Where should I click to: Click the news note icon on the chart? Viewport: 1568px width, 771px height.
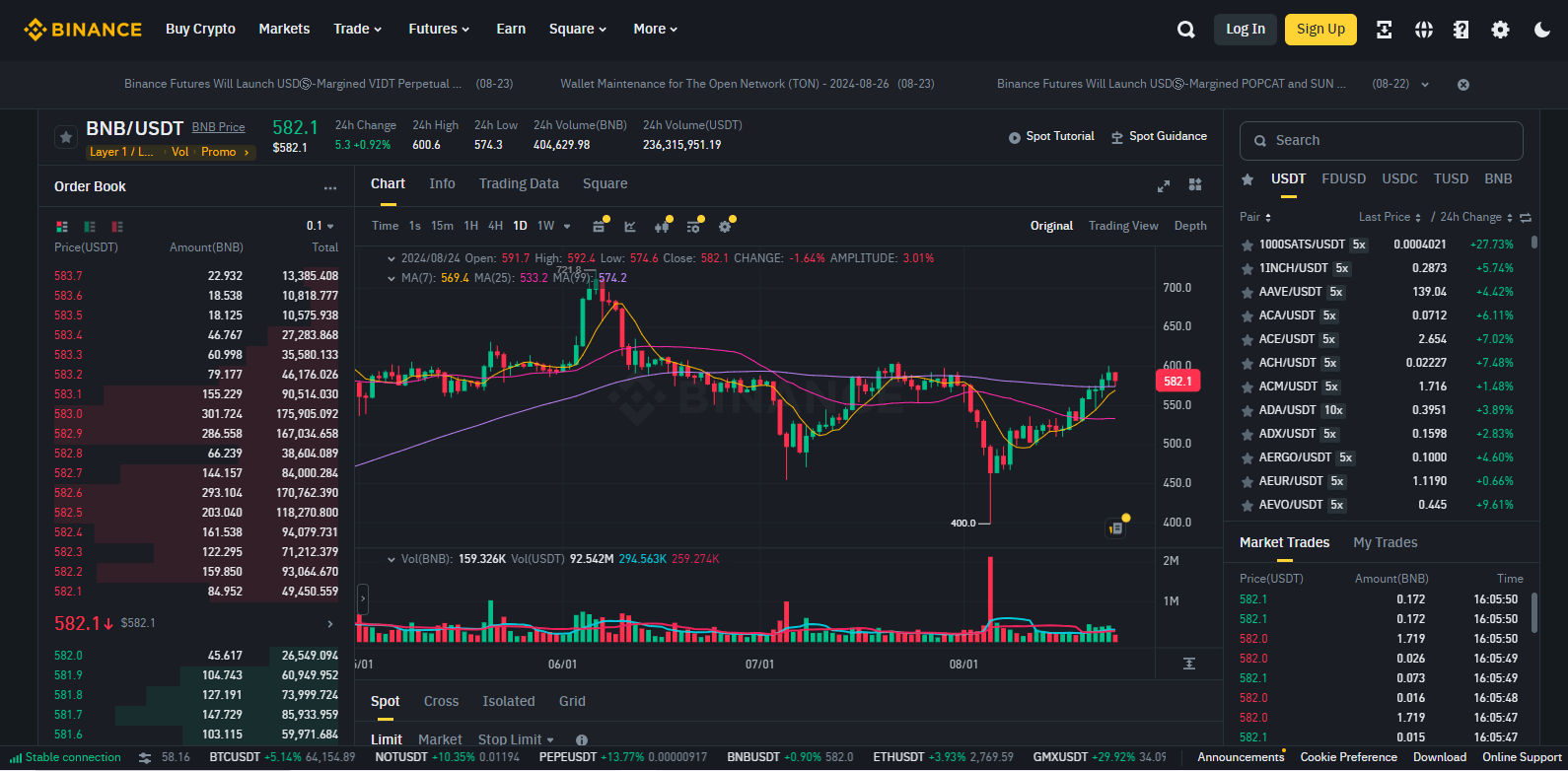1116,527
